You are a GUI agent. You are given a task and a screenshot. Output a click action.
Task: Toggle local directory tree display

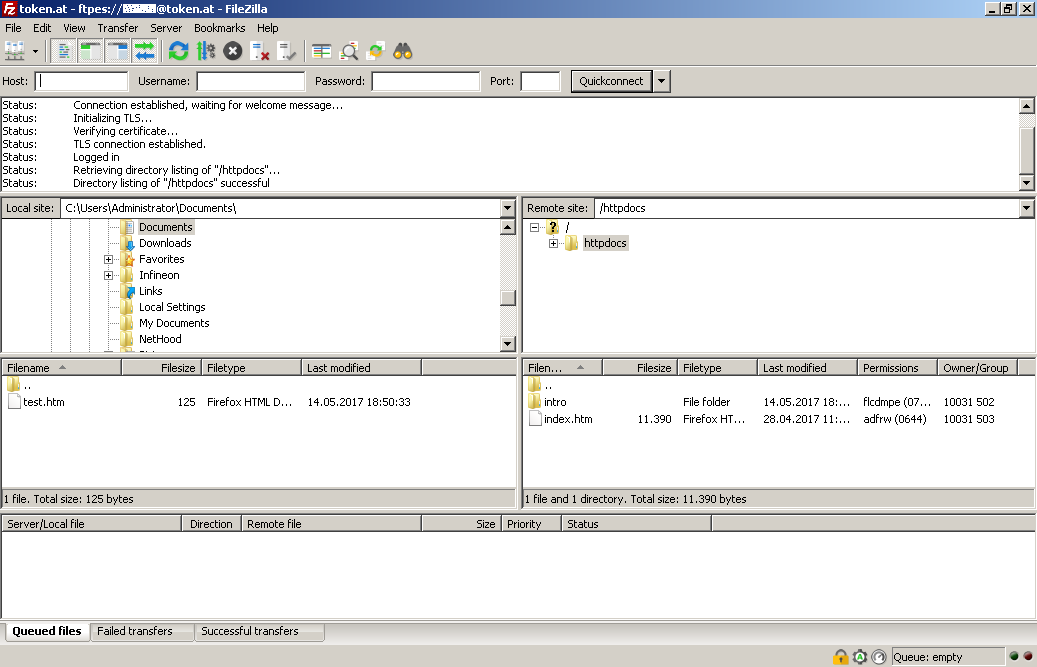tap(91, 50)
